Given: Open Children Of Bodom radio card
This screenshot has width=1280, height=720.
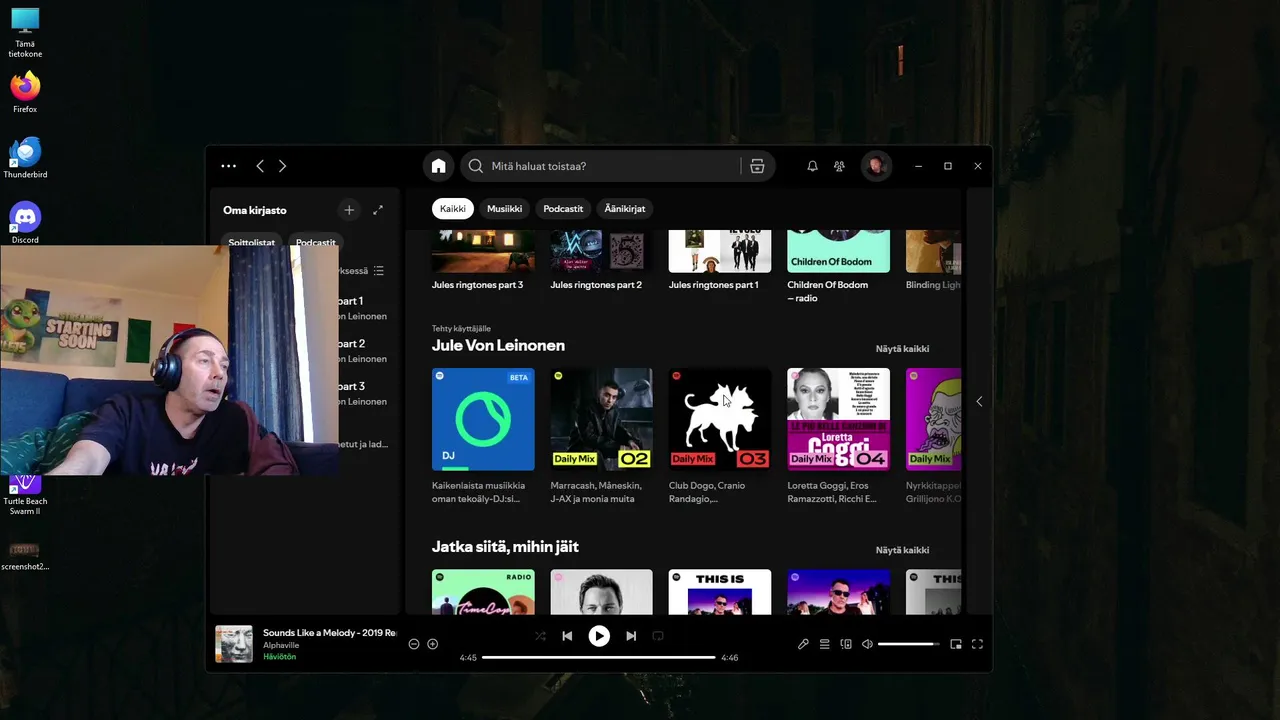Looking at the screenshot, I should click(838, 251).
